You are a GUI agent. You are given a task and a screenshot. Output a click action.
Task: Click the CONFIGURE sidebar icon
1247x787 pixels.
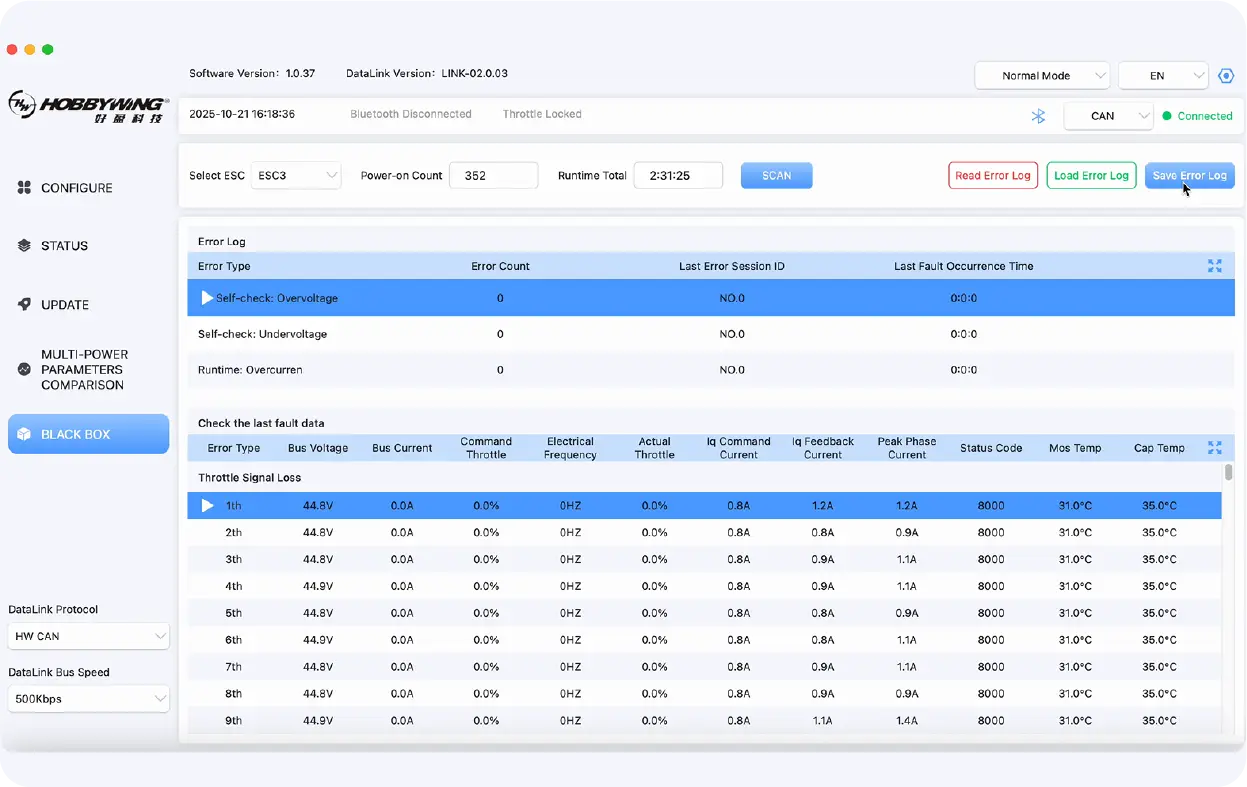(25, 188)
